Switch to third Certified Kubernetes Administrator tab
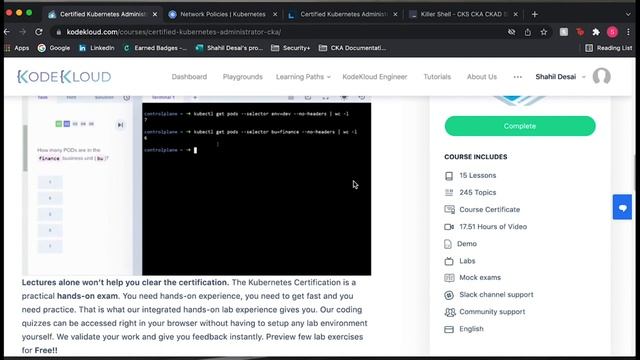This screenshot has height=360, width=640. [x=343, y=14]
